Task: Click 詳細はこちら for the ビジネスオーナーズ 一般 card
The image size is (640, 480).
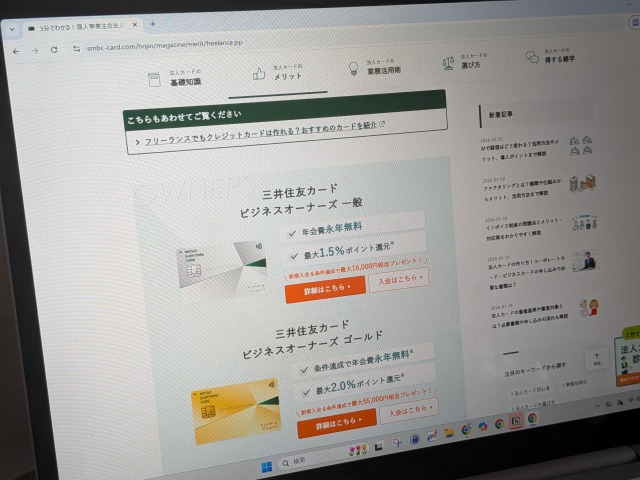Action: (325, 289)
